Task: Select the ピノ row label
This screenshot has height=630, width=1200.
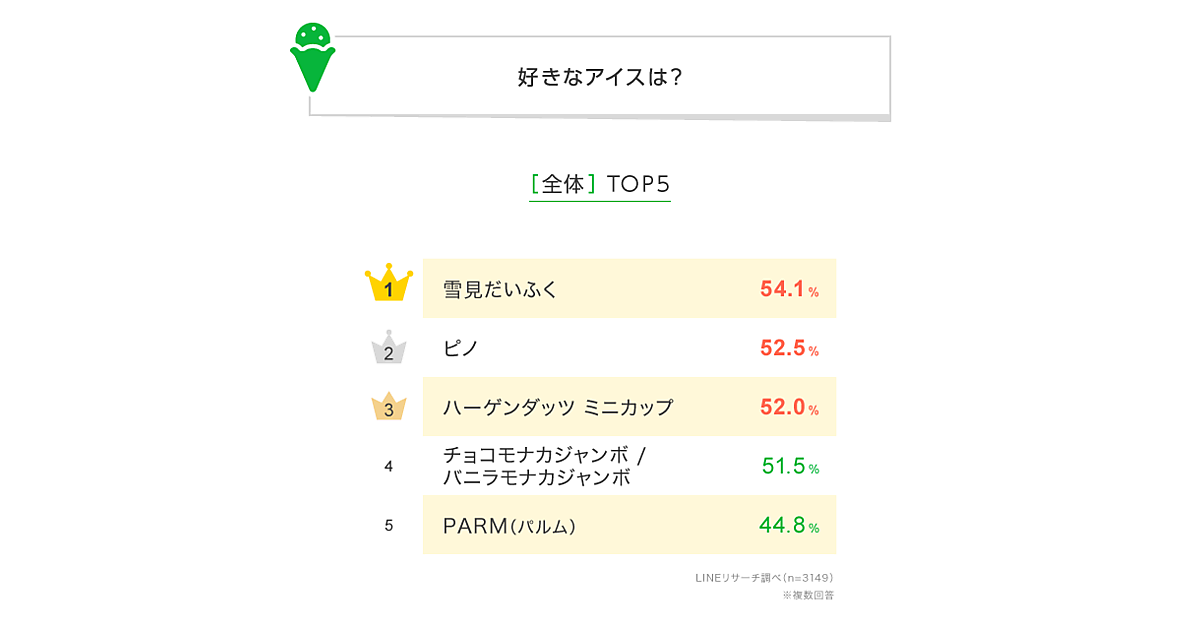Action: (461, 348)
